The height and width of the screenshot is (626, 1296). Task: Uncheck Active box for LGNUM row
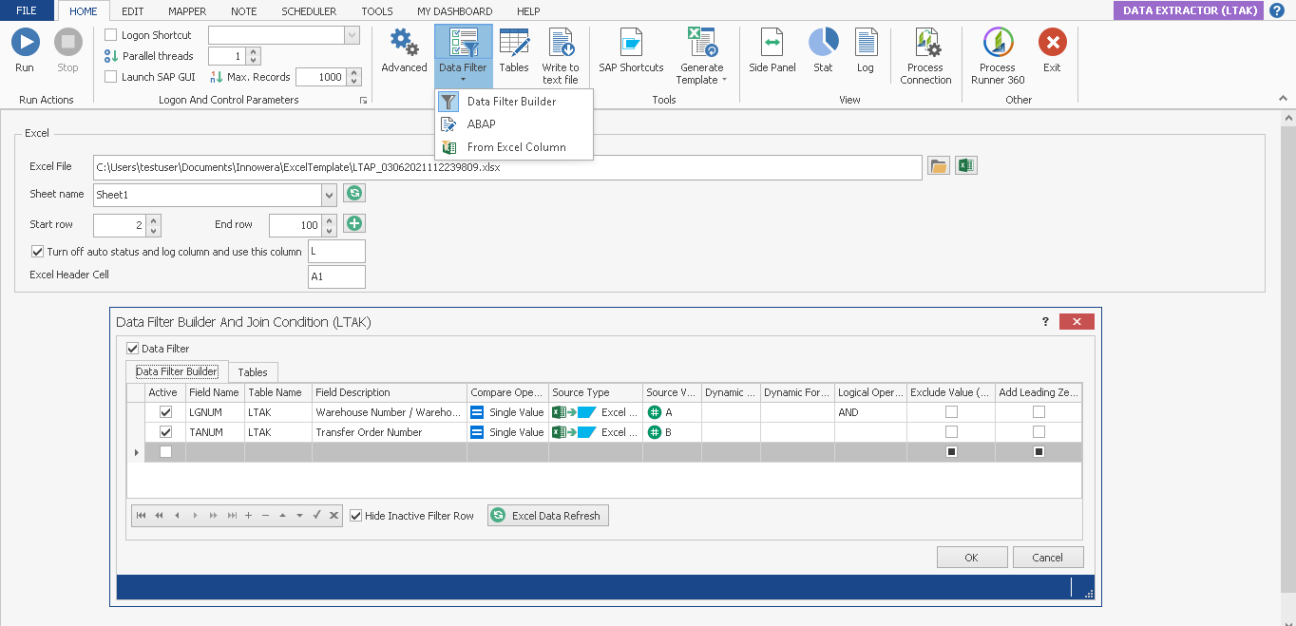[x=166, y=412]
